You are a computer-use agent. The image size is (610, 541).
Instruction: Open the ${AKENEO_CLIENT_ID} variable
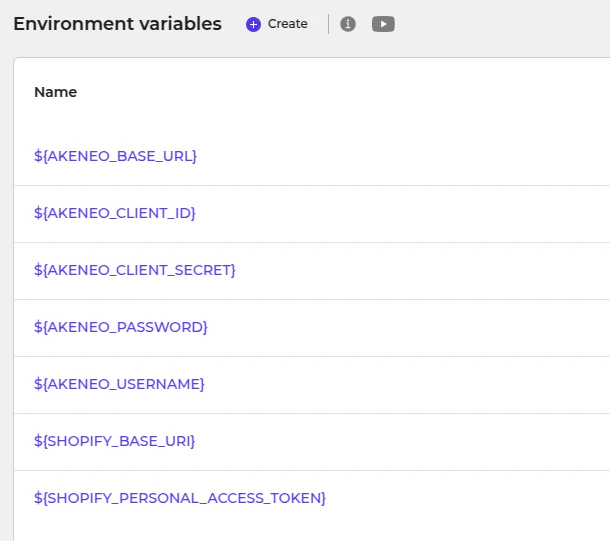point(115,213)
